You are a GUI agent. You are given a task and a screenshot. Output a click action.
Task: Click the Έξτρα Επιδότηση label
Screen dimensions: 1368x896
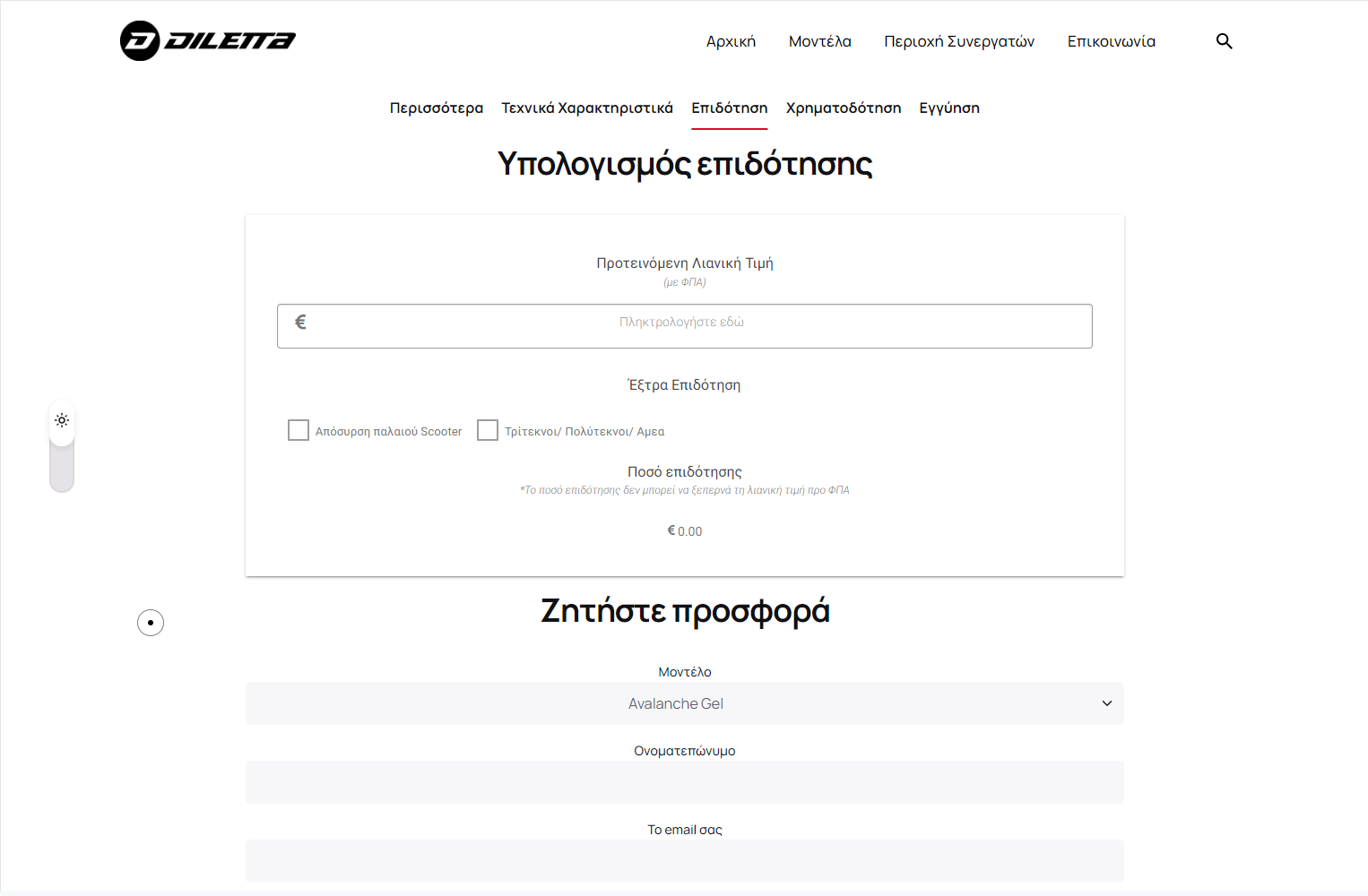point(685,385)
